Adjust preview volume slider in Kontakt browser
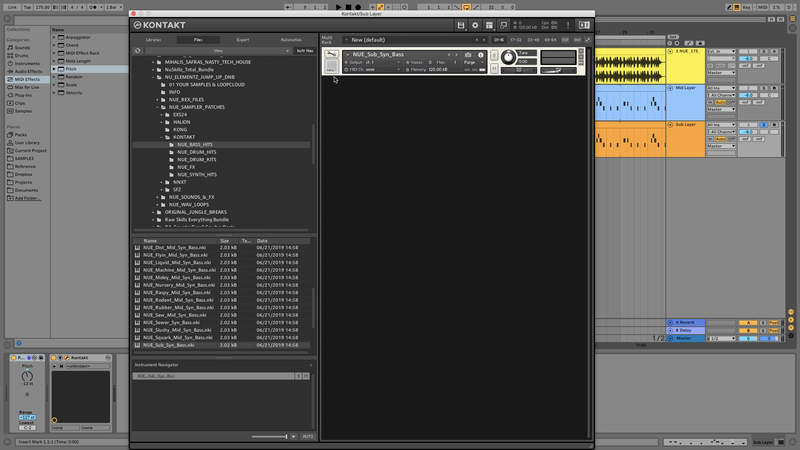Viewport: 800px width, 450px height. click(269, 437)
